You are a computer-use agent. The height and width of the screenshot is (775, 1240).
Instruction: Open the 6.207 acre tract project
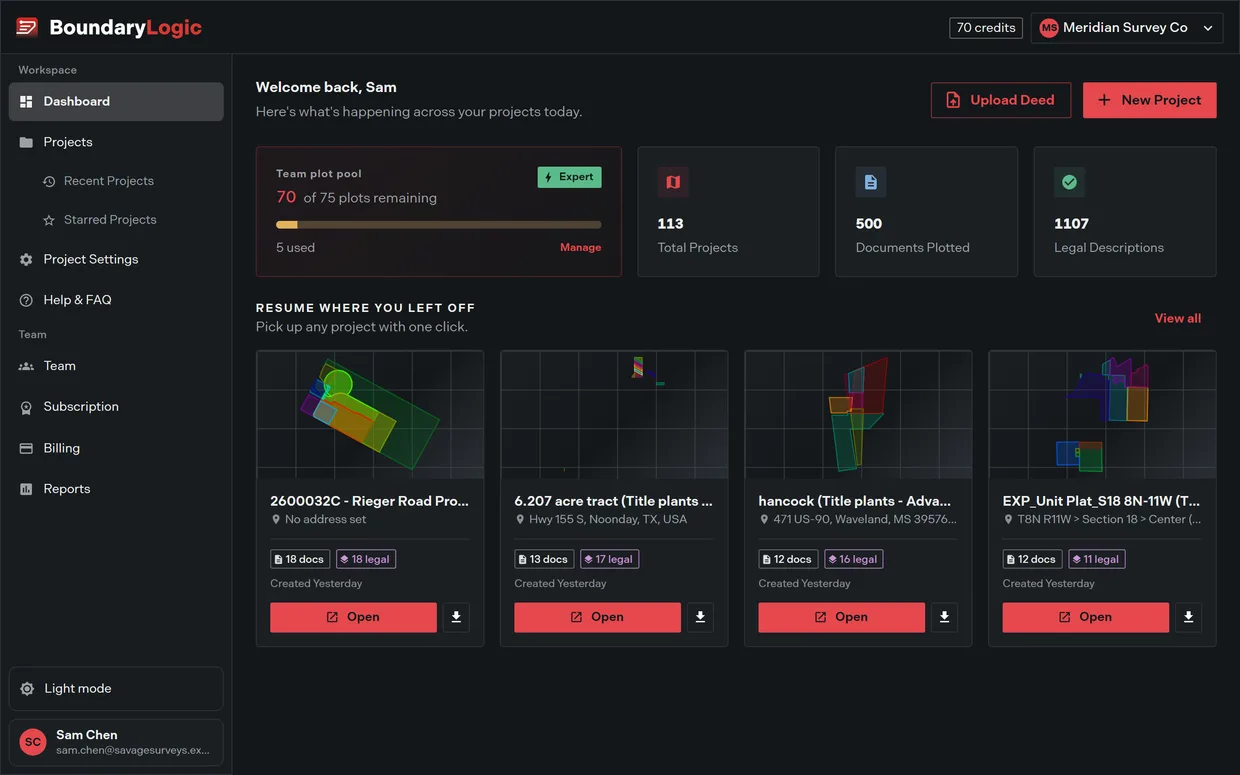pyautogui.click(x=597, y=617)
